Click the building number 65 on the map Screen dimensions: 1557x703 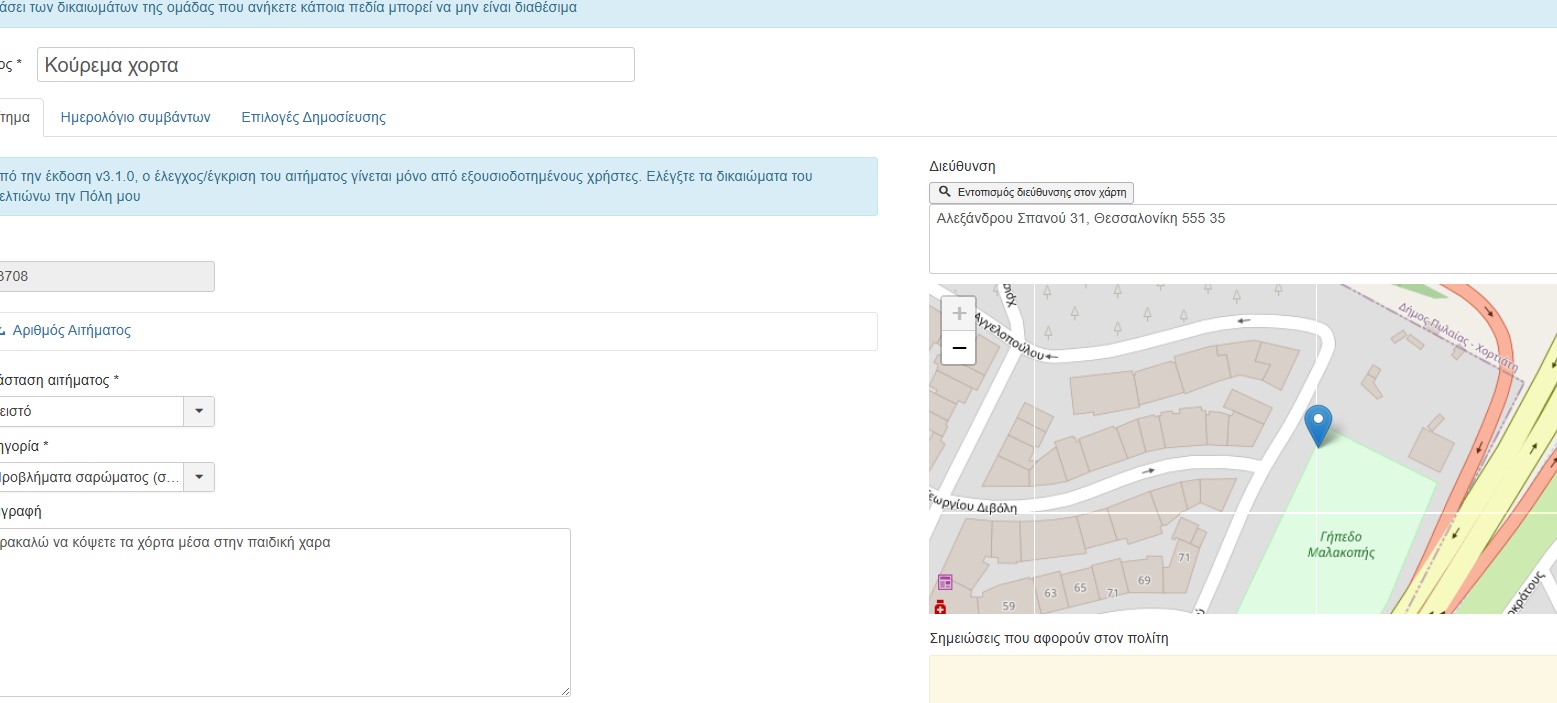click(x=1080, y=587)
